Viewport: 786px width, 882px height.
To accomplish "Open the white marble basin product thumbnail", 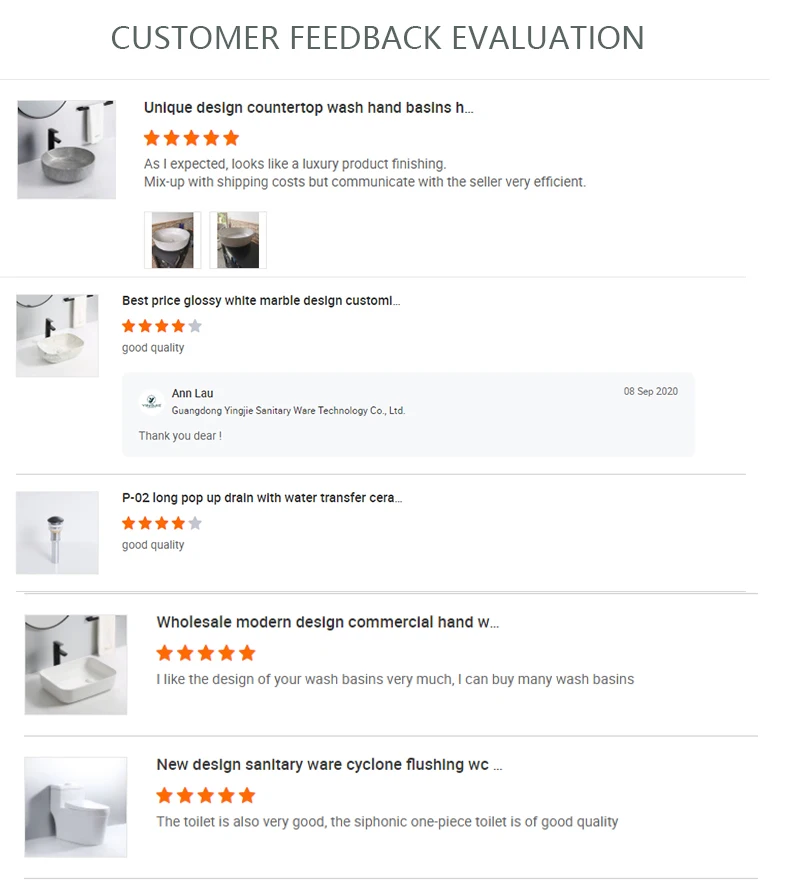I will (x=57, y=335).
